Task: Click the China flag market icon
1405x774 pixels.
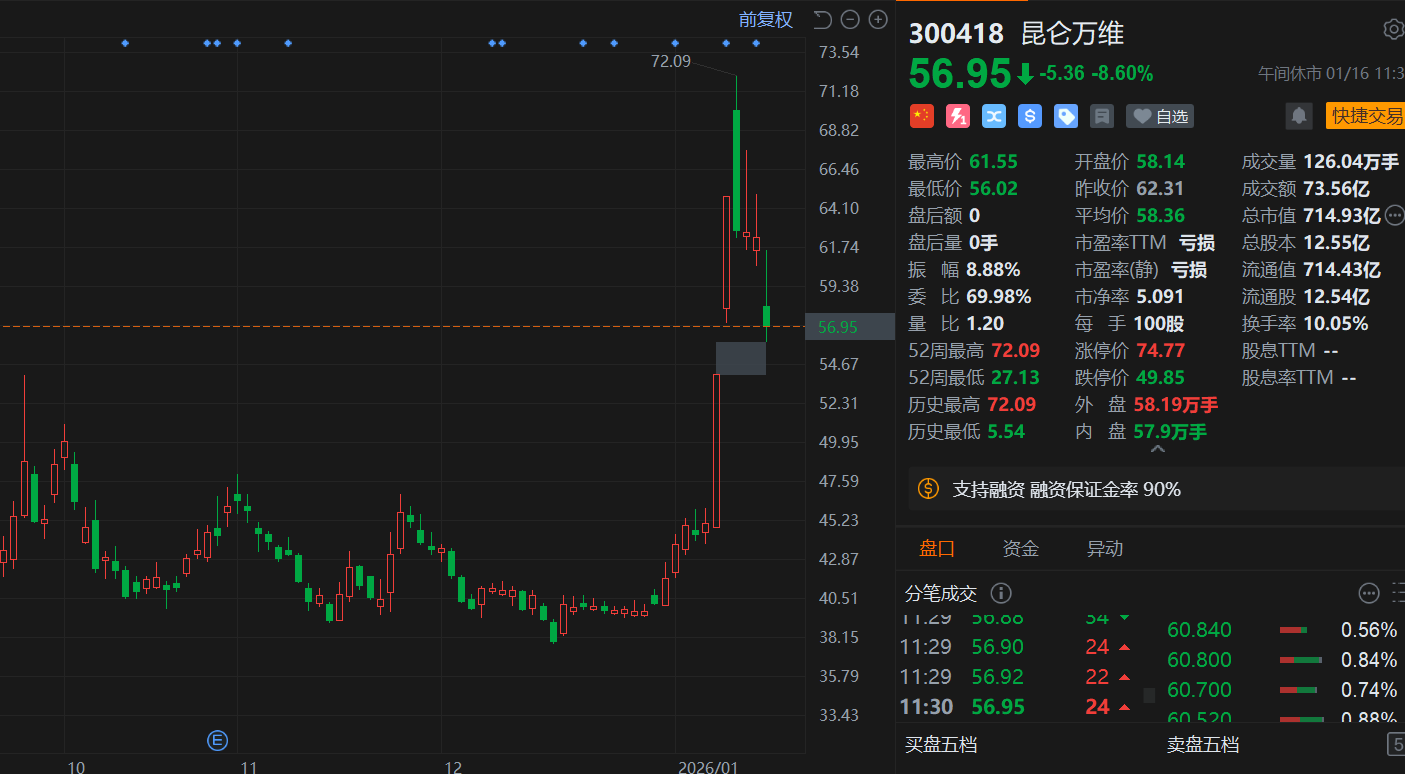Action: pyautogui.click(x=921, y=116)
